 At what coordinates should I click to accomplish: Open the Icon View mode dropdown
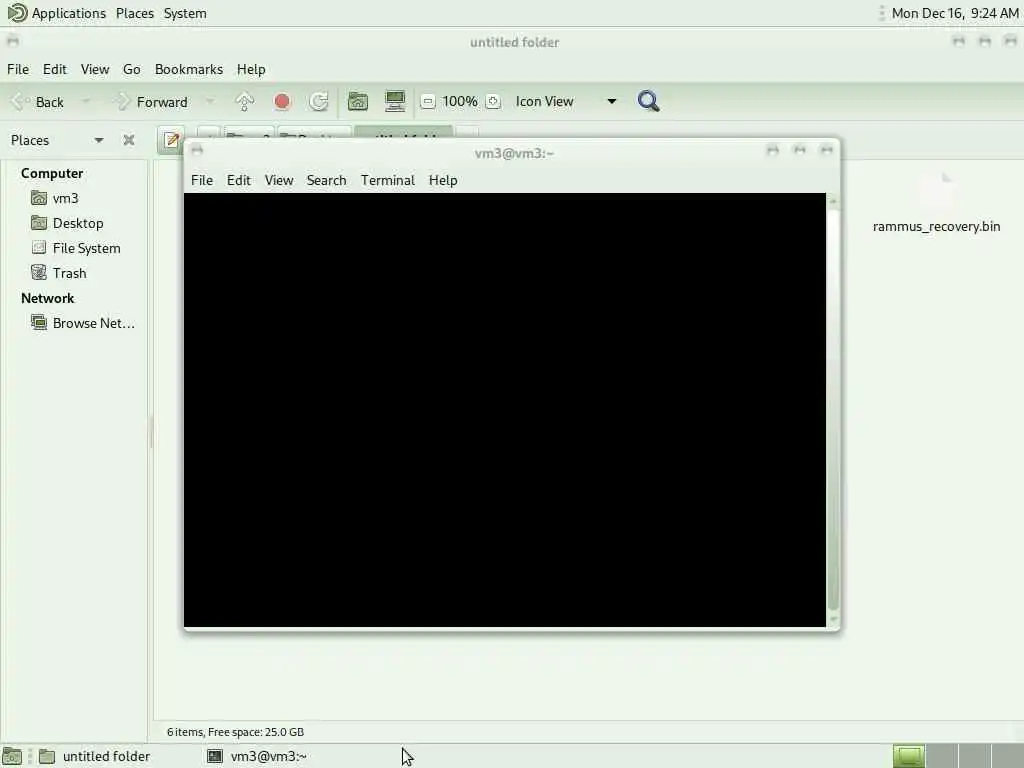point(566,102)
